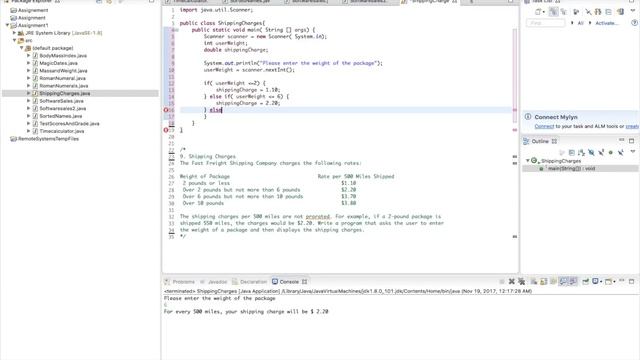Minimize the Outline panel

point(621,140)
